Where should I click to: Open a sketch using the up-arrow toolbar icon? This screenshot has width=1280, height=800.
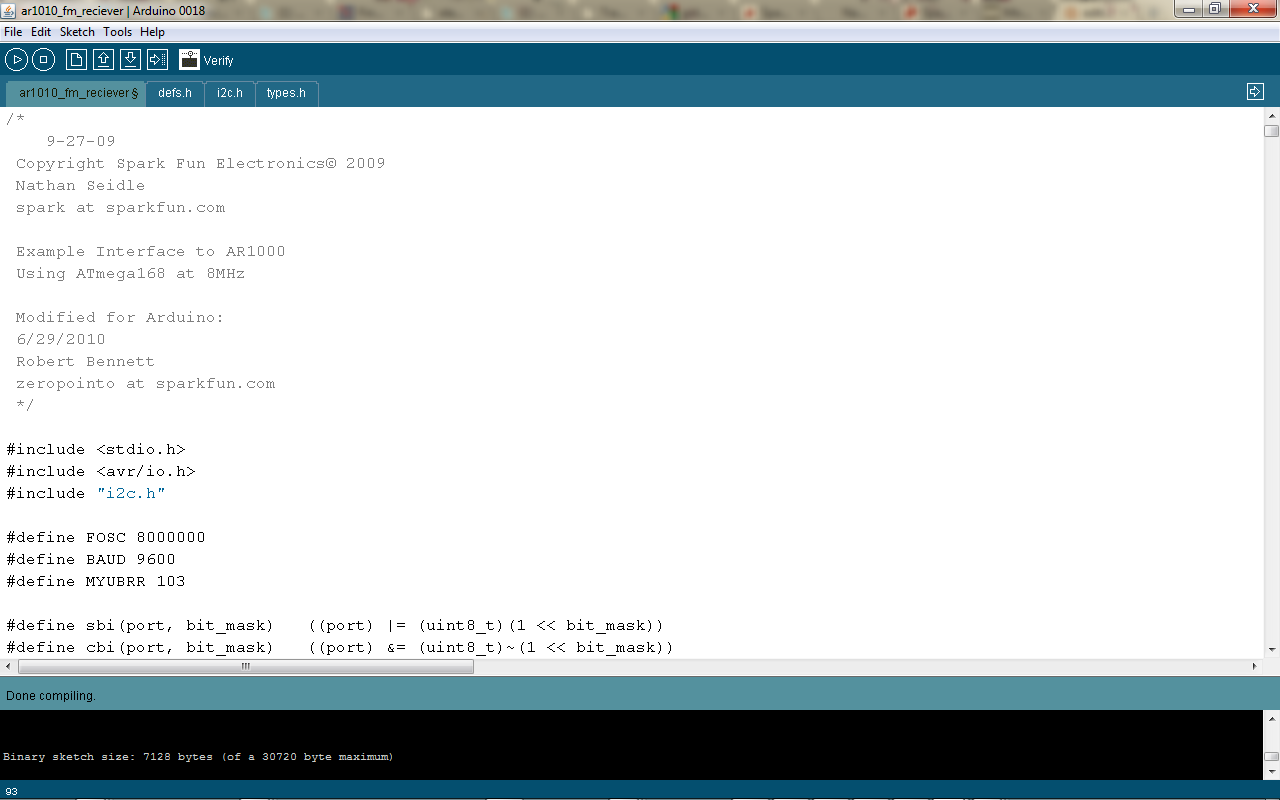(103, 59)
